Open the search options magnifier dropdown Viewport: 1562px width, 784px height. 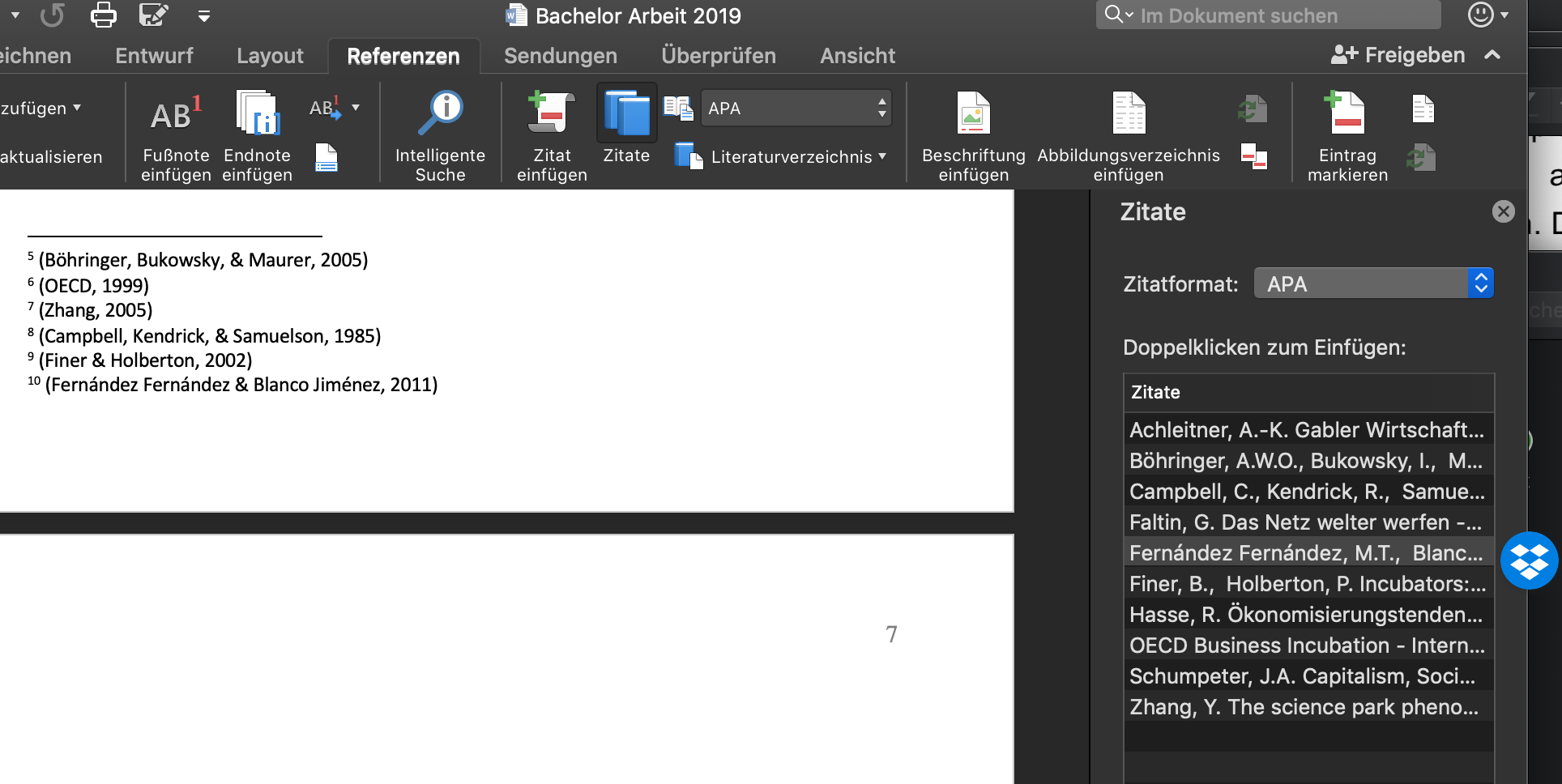point(1119,15)
